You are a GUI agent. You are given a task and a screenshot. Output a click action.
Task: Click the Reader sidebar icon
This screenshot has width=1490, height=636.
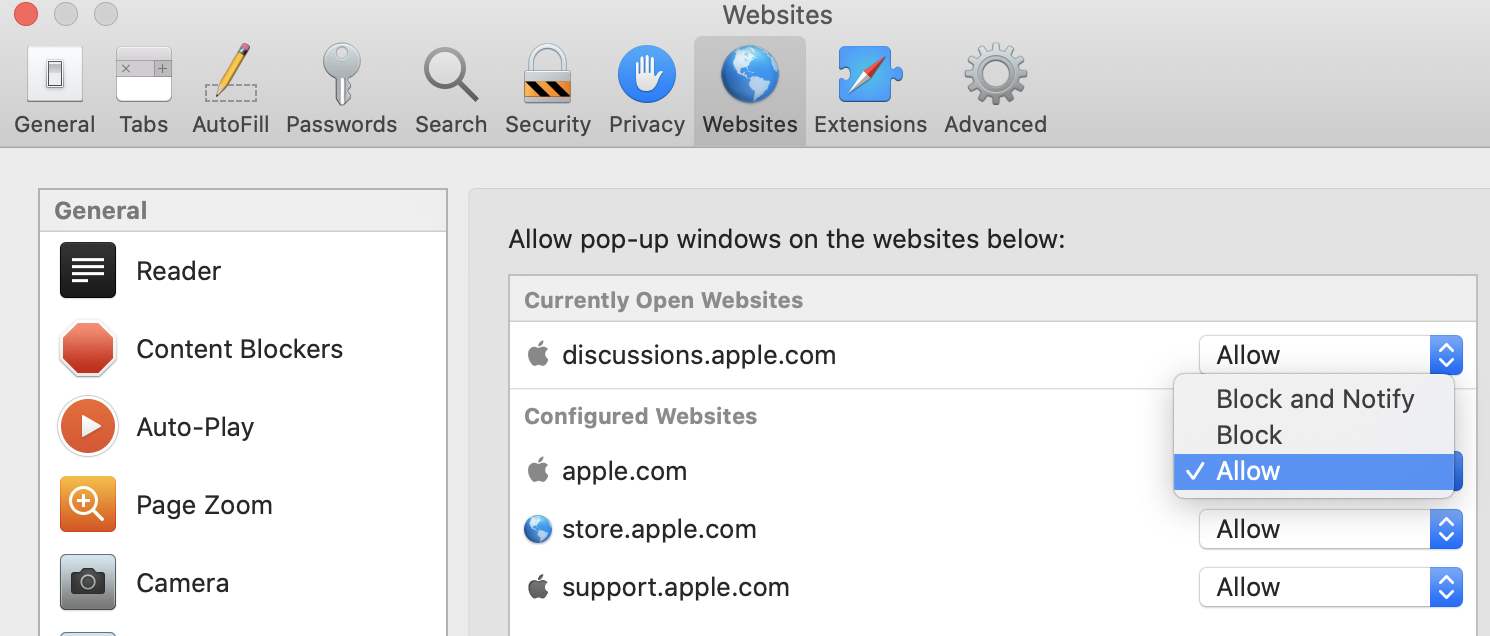[88, 270]
